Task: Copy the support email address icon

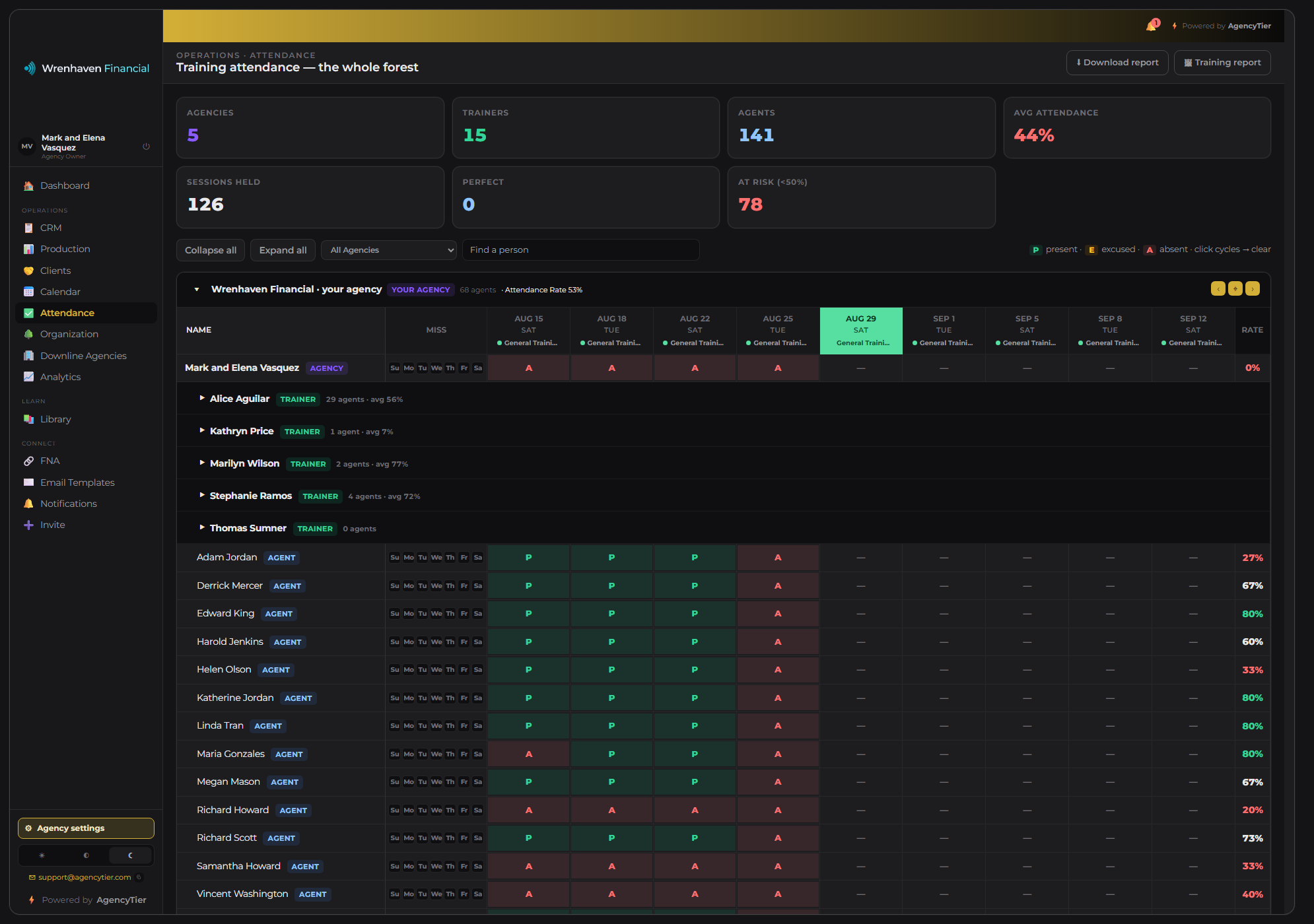Action: 139,877
